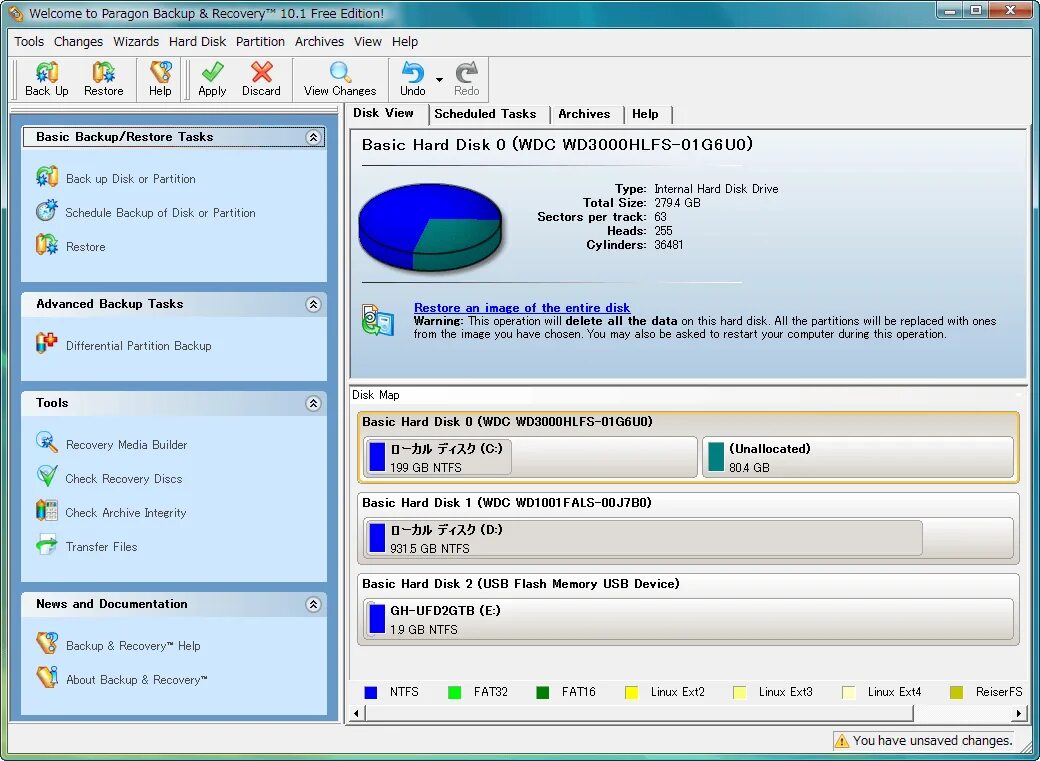This screenshot has width=1040, height=761.
Task: Click the horizontal scrollbar right arrow
Action: [x=1019, y=713]
